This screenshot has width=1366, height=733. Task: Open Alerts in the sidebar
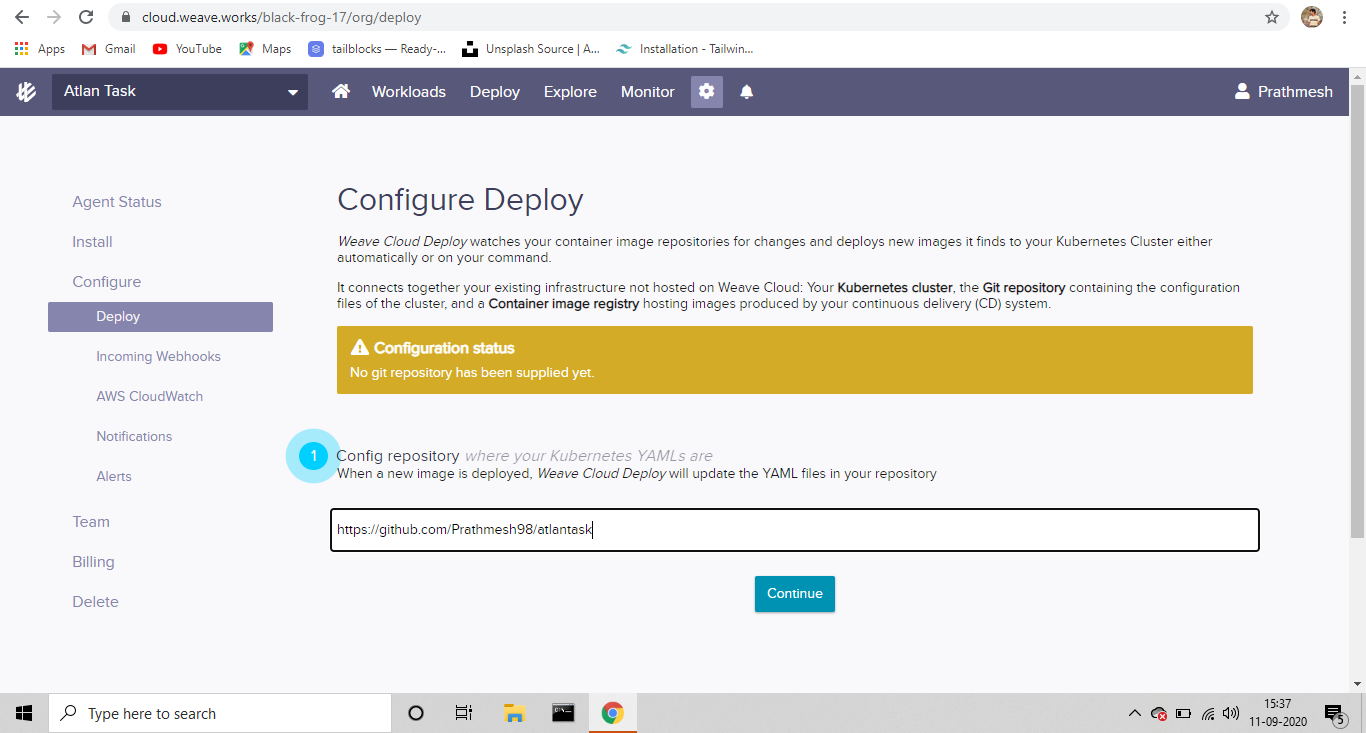114,476
